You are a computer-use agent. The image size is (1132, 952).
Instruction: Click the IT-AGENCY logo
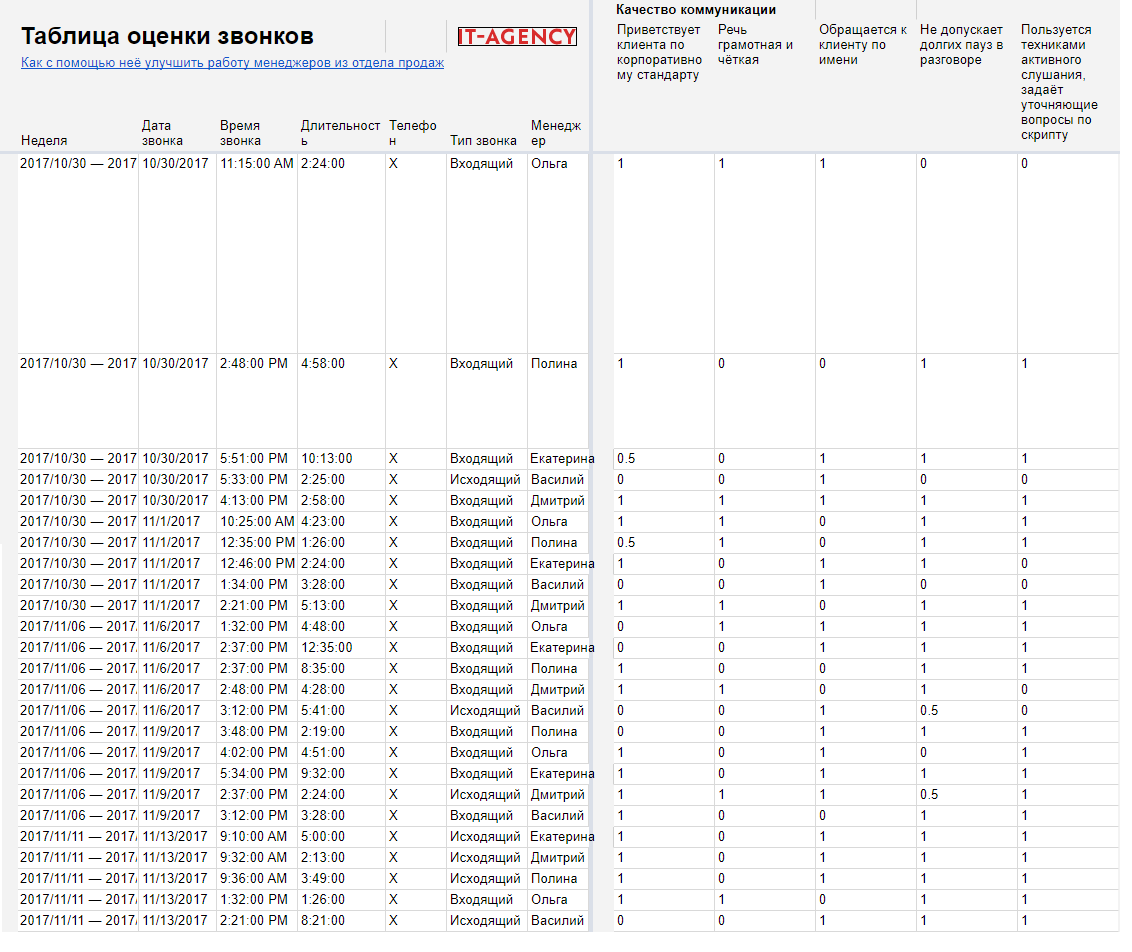coord(517,37)
